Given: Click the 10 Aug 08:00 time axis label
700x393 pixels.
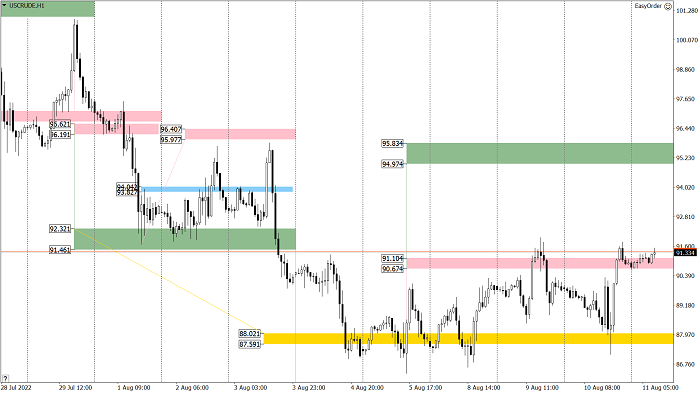Looking at the screenshot, I should point(602,388).
